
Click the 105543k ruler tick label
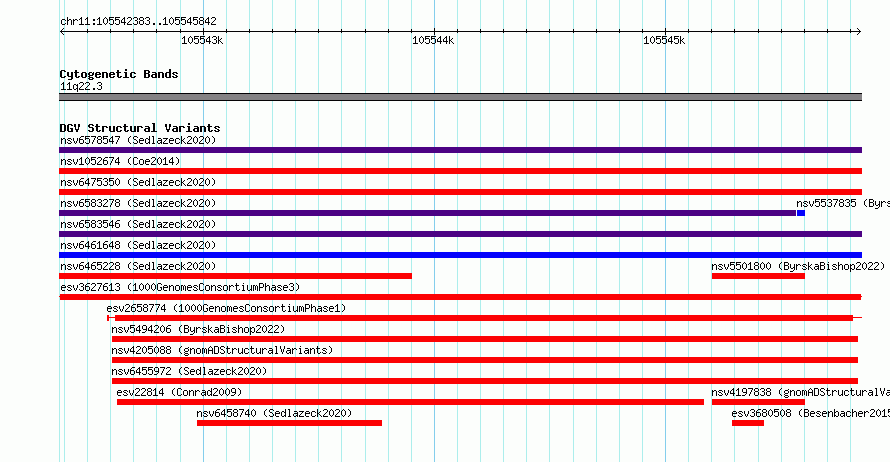pyautogui.click(x=202, y=40)
